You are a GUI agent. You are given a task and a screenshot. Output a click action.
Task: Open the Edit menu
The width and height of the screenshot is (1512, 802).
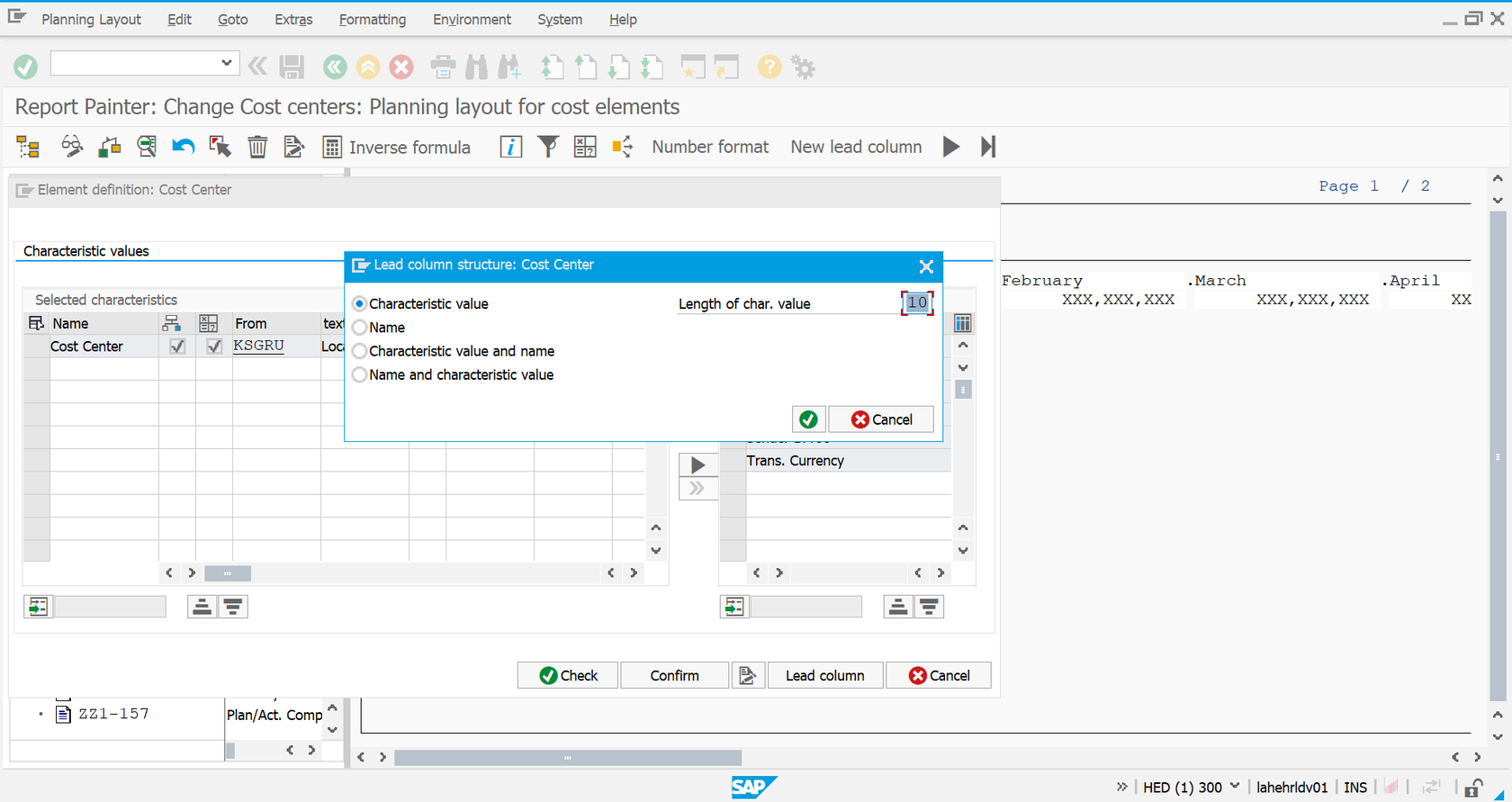click(179, 19)
